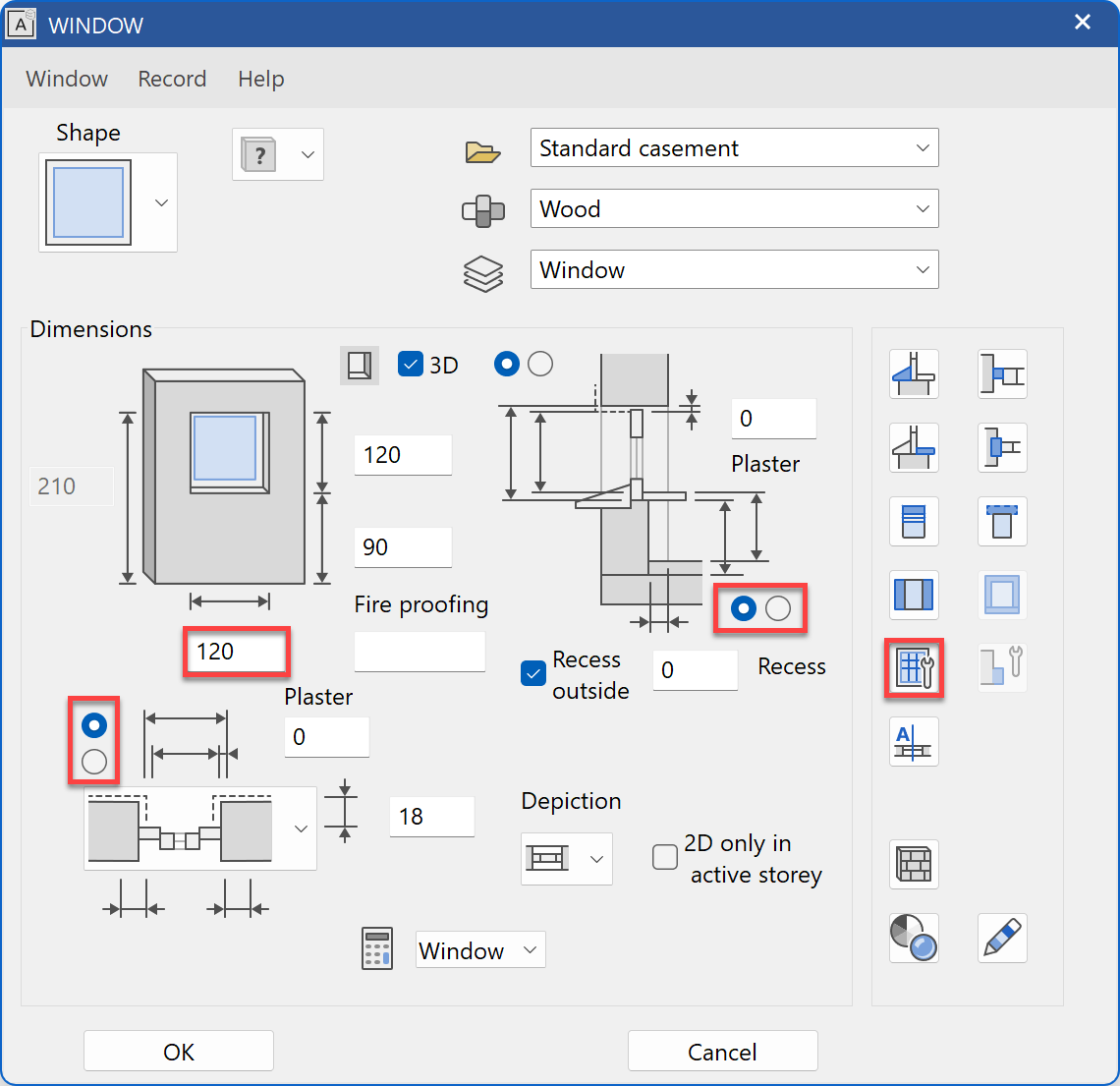Uncheck the Recess outside checkbox
This screenshot has height=1086, width=1120.
(533, 674)
